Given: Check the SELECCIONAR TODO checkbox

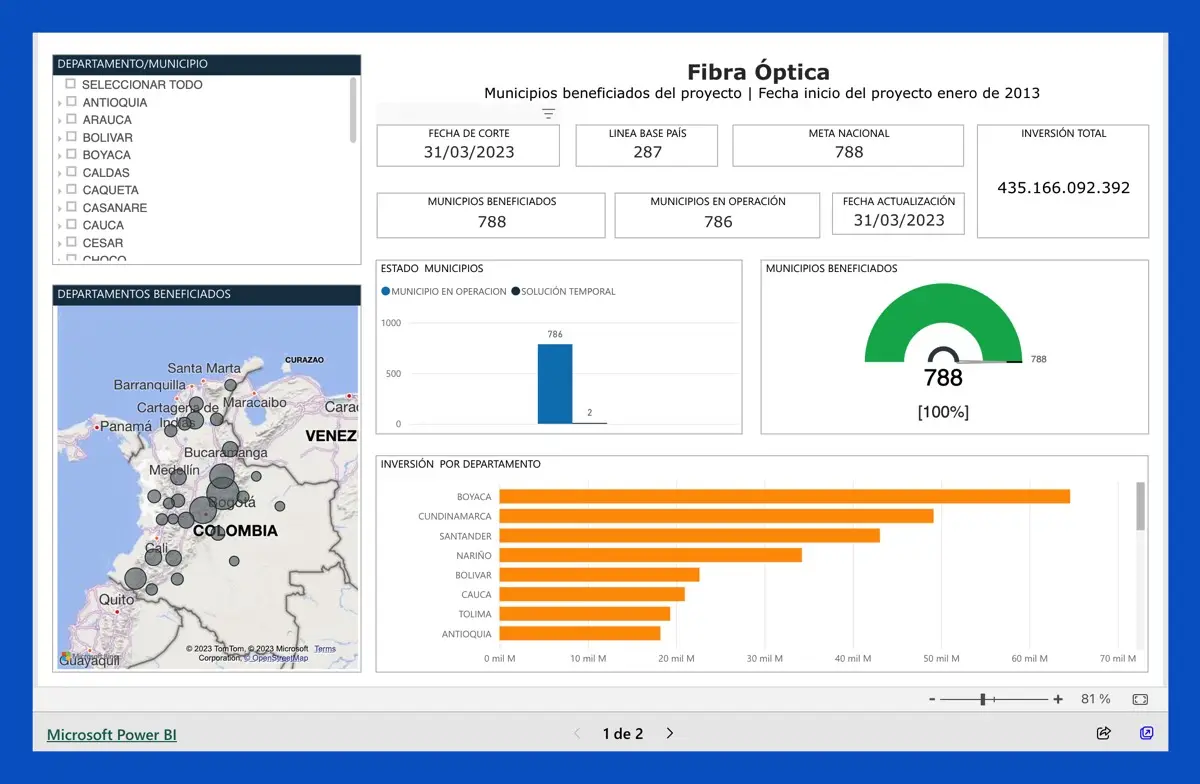Looking at the screenshot, I should tap(71, 84).
